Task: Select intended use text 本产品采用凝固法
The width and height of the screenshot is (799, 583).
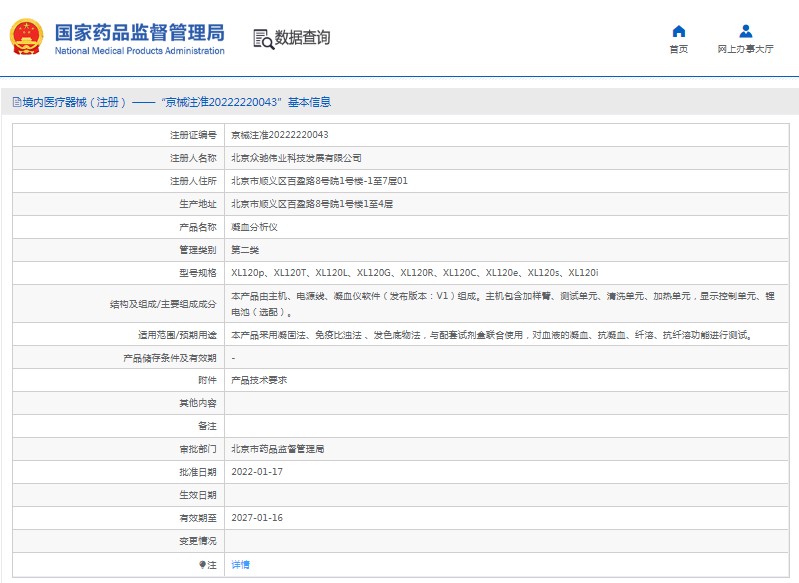Action: pos(492,335)
